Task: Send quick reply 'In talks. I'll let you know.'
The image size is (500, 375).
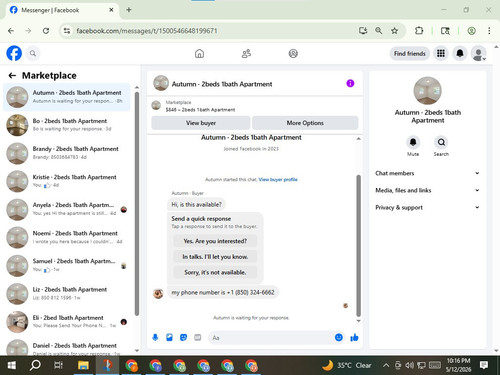Action: 215,257
